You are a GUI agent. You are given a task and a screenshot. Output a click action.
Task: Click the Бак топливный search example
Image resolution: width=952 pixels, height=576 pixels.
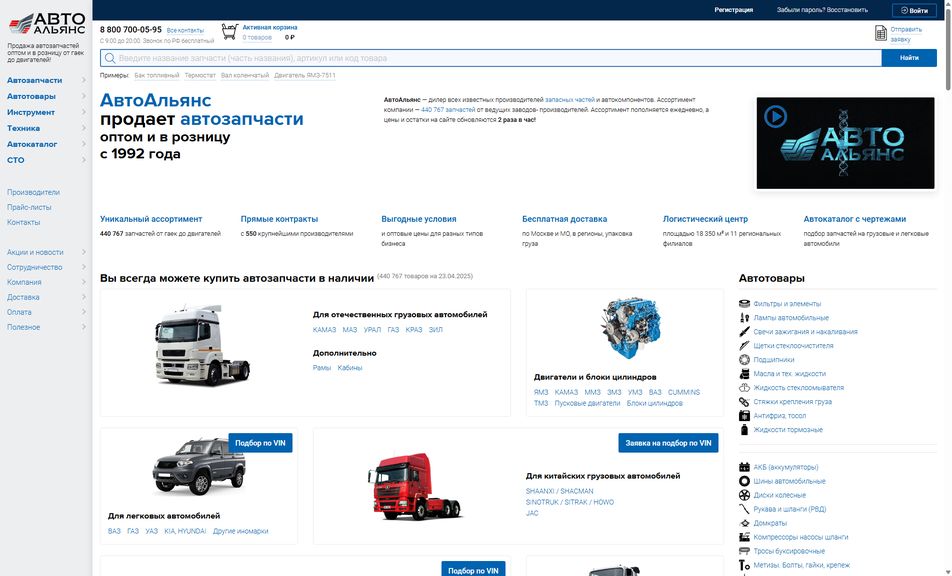[157, 75]
